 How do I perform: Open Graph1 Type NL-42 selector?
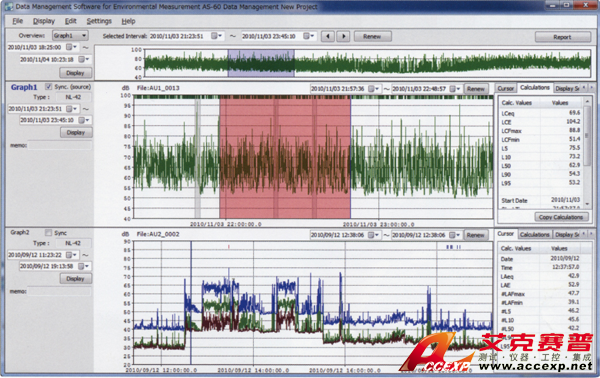coord(73,97)
